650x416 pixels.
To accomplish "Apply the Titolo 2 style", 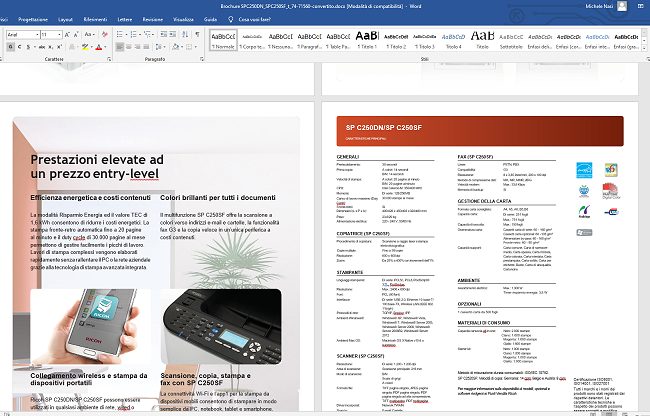I will (x=396, y=40).
